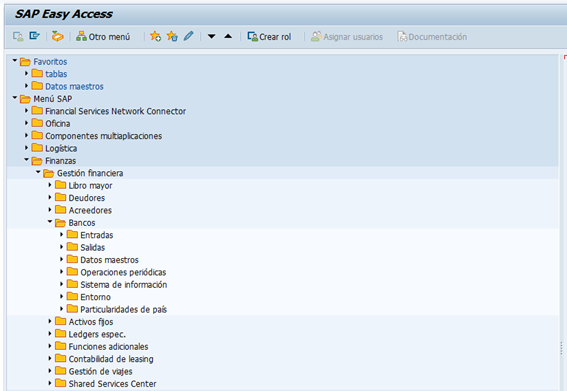The height and width of the screenshot is (391, 567).
Task: Select the Datos maestros item under Bancos
Action: [x=109, y=260]
